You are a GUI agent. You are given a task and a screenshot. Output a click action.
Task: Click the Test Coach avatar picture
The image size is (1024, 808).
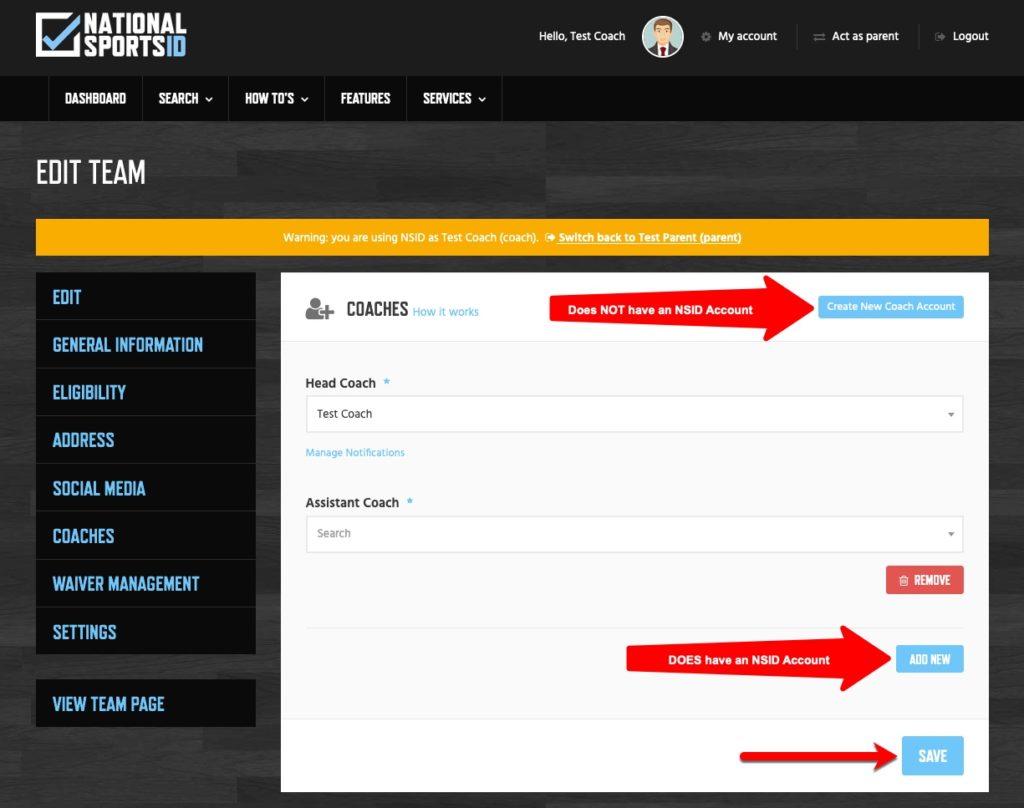(662, 37)
